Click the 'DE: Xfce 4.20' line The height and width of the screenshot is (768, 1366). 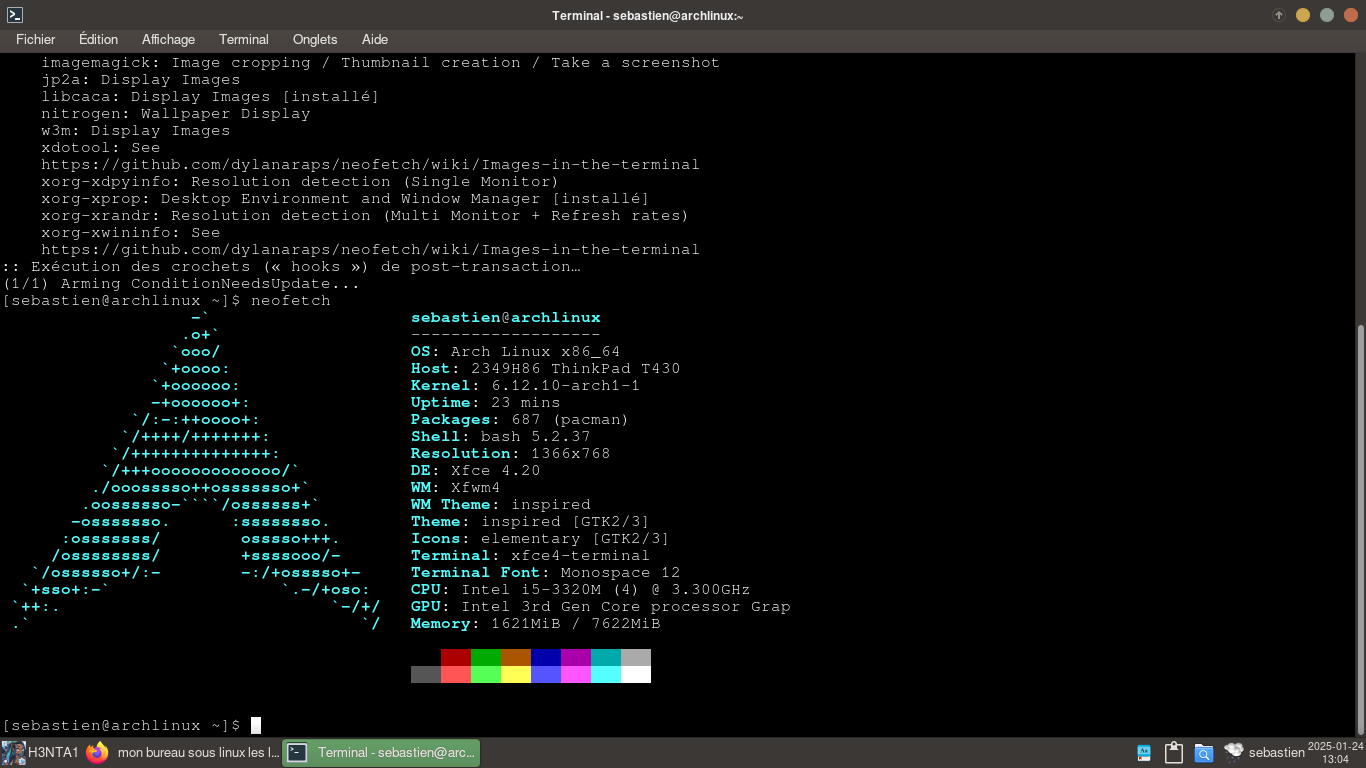point(475,470)
